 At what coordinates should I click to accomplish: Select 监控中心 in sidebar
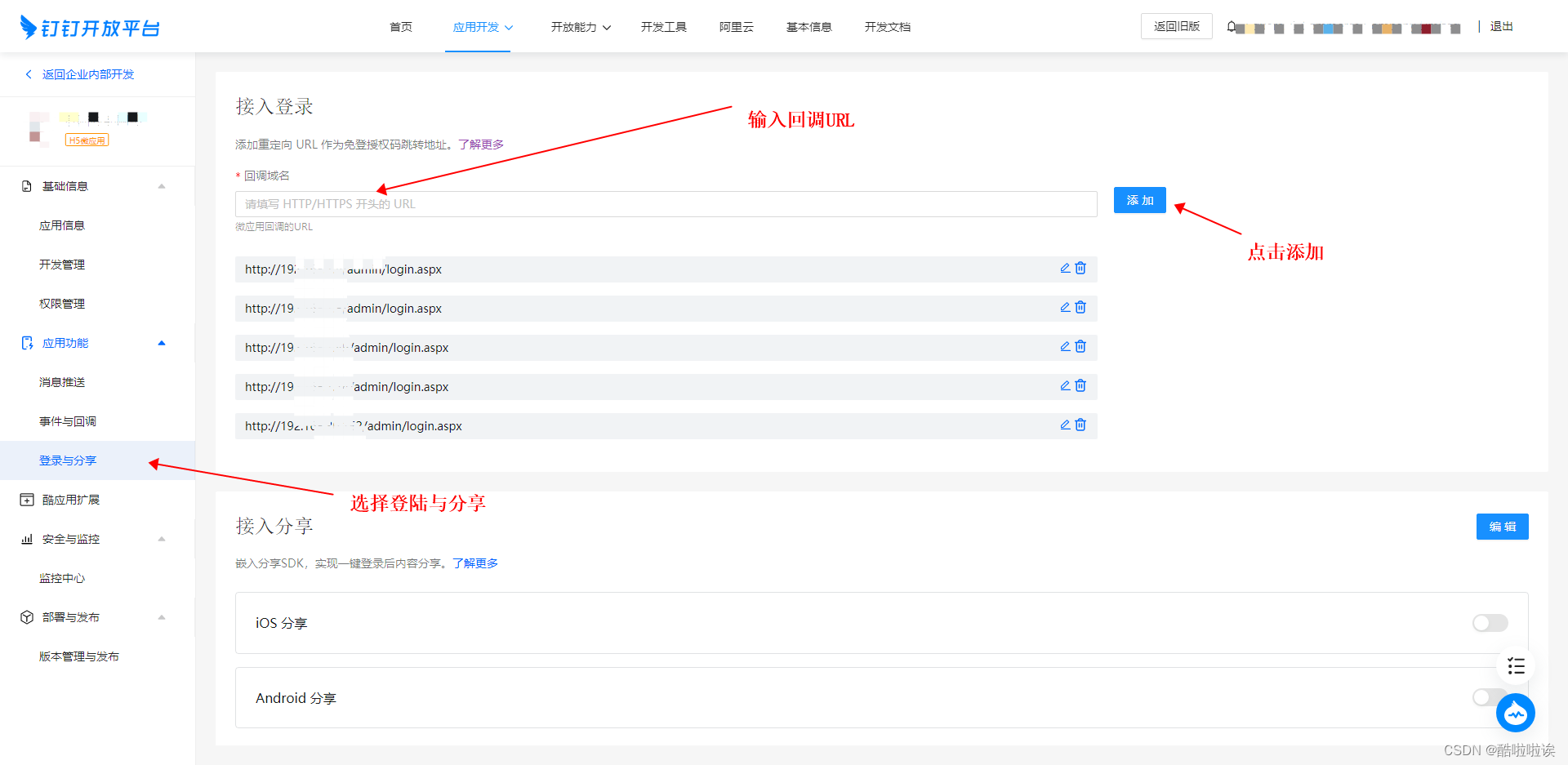[62, 578]
